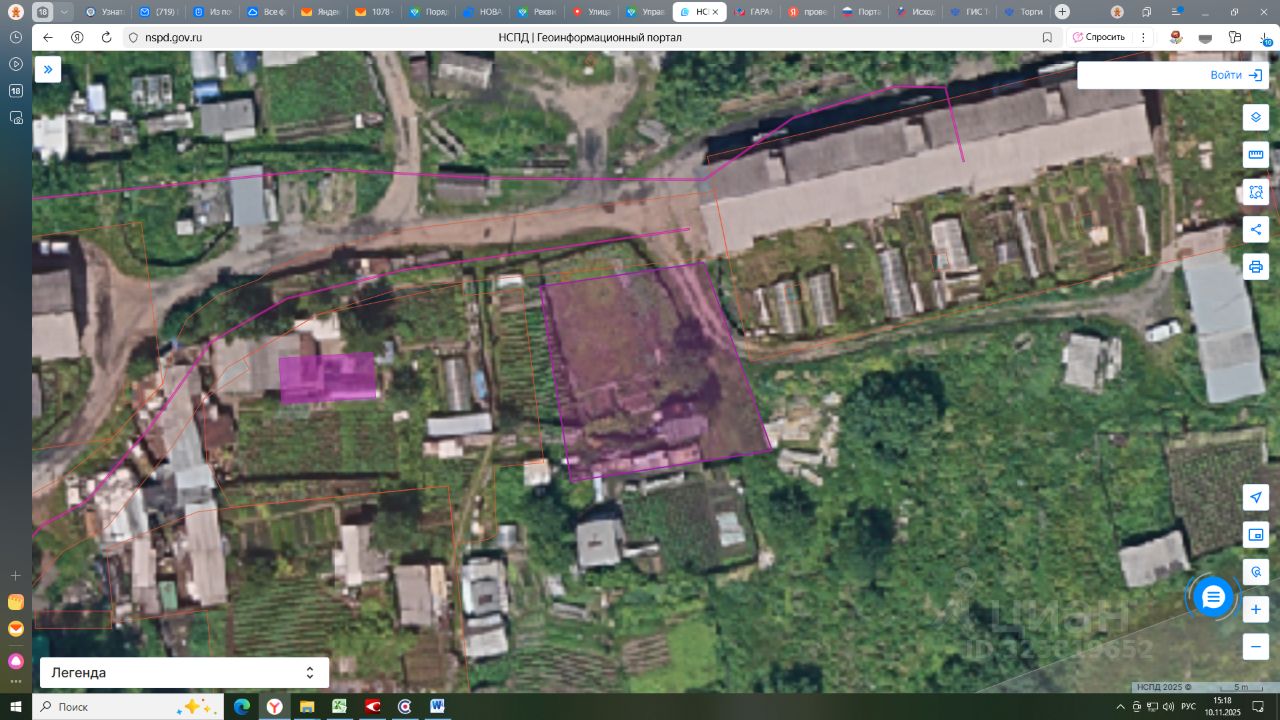The height and width of the screenshot is (720, 1280).
Task: Switch to the Улица tab
Action: (590, 12)
